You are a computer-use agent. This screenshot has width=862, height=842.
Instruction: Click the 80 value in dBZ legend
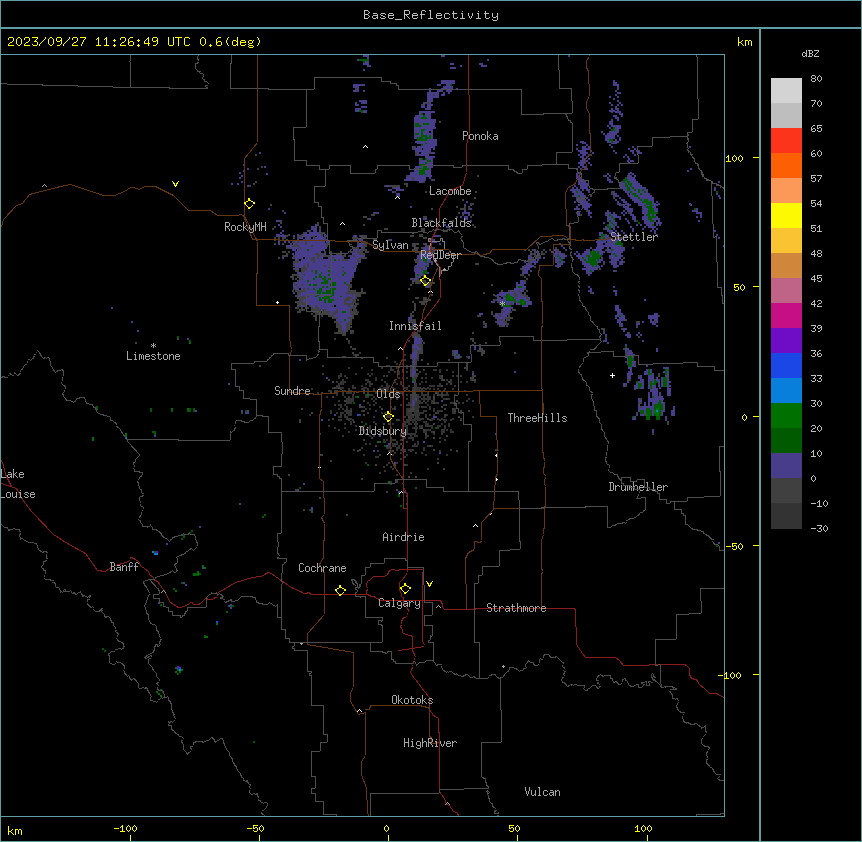point(816,79)
